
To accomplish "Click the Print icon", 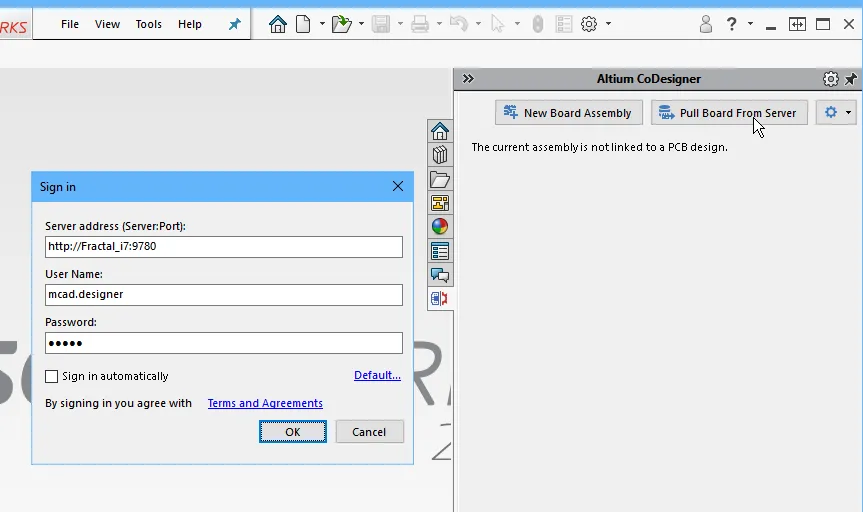I will pos(419,24).
